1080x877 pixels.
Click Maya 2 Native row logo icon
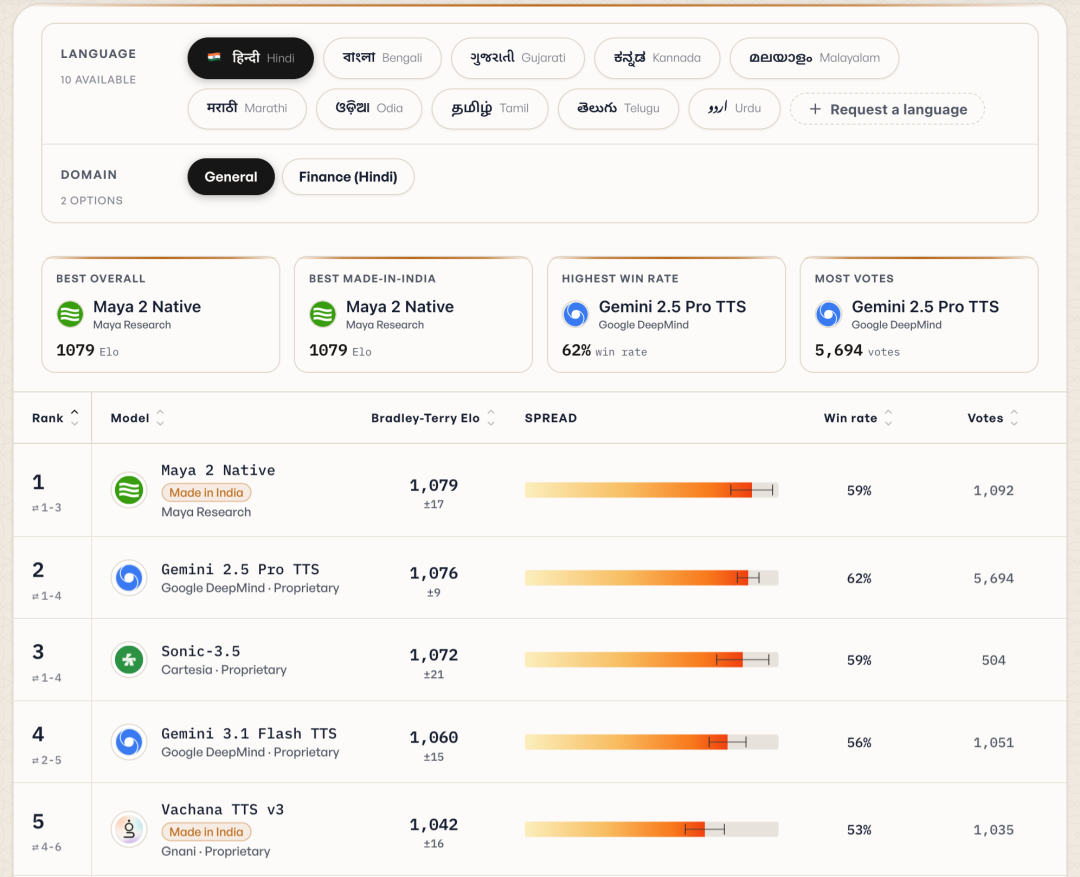[x=129, y=490]
